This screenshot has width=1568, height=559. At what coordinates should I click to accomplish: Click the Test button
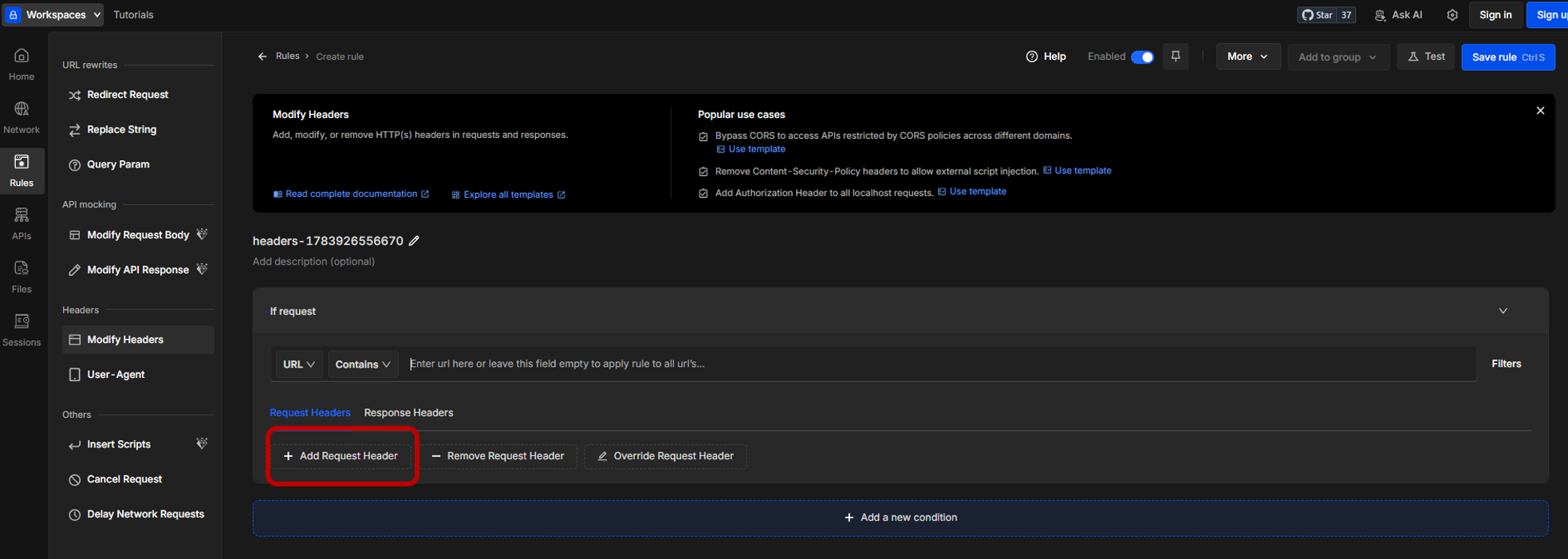(1426, 57)
